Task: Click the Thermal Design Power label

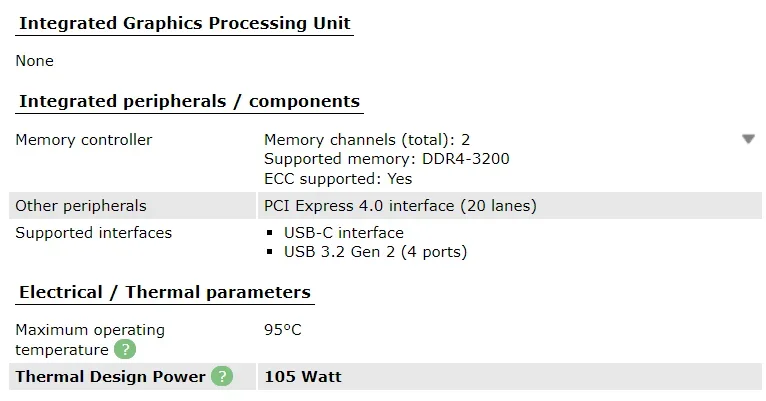Action: point(110,377)
